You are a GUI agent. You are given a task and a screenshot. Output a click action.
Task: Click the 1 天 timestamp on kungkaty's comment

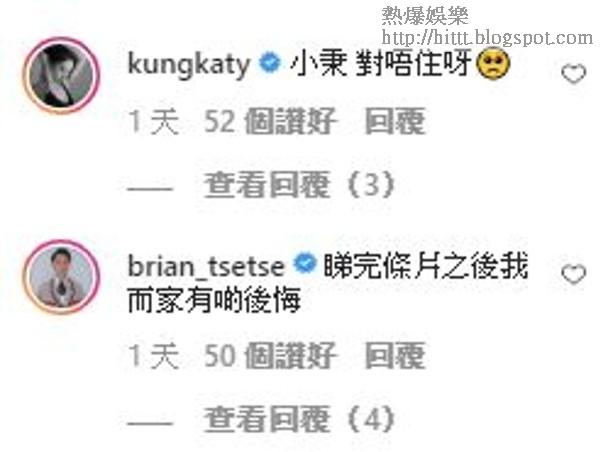pos(154,122)
